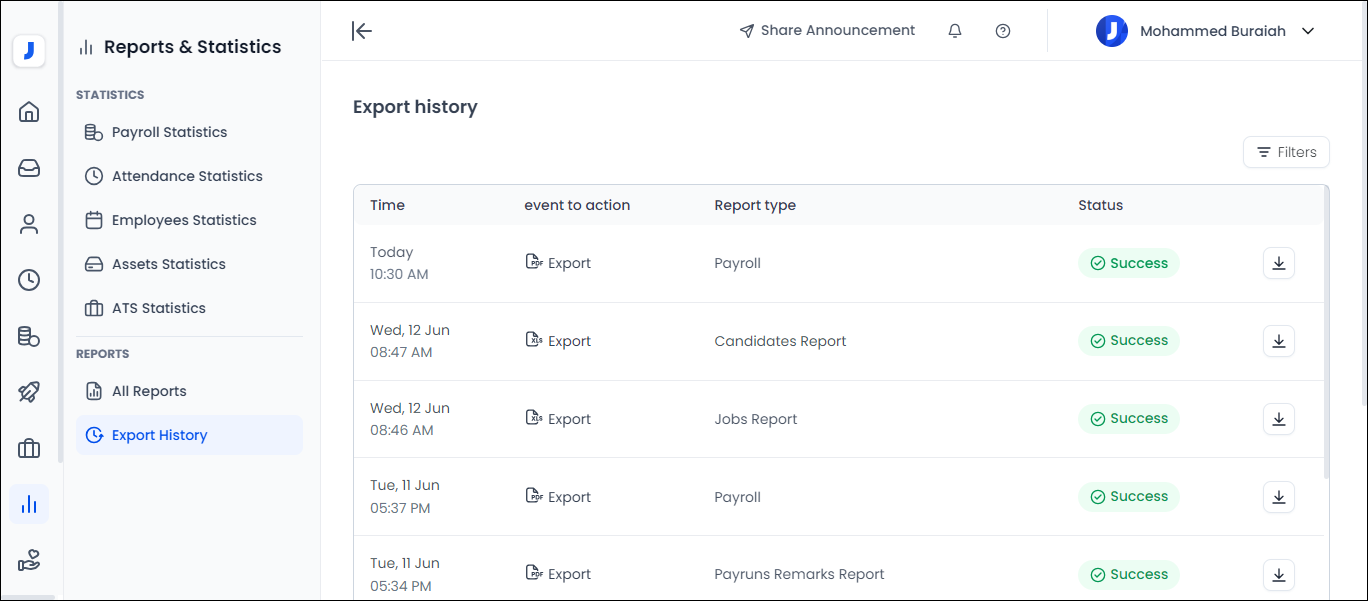Collapse the sidebar panel arrow

click(x=362, y=31)
